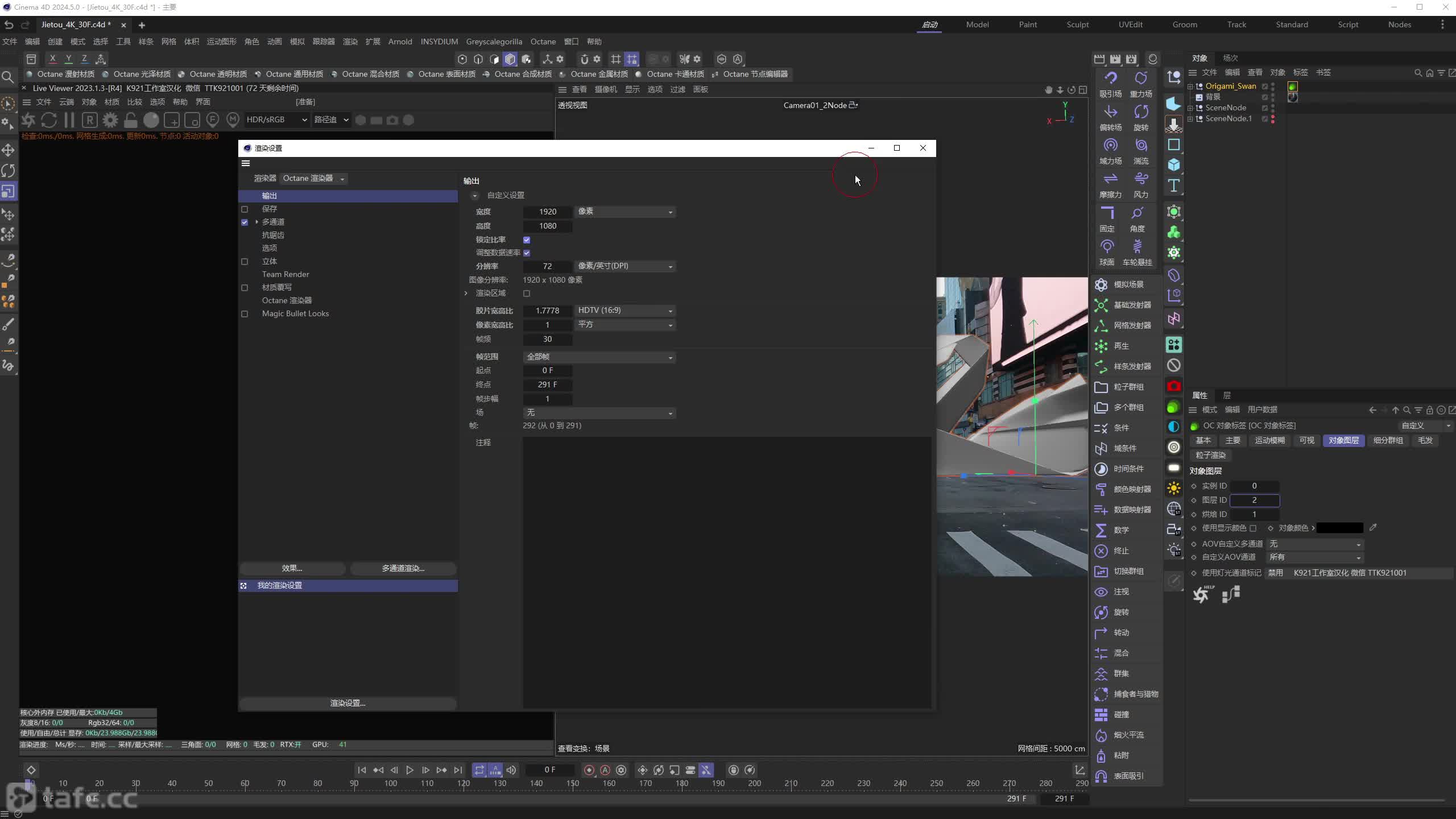Open the 渲染器 Octane renderer dropdown

click(314, 178)
